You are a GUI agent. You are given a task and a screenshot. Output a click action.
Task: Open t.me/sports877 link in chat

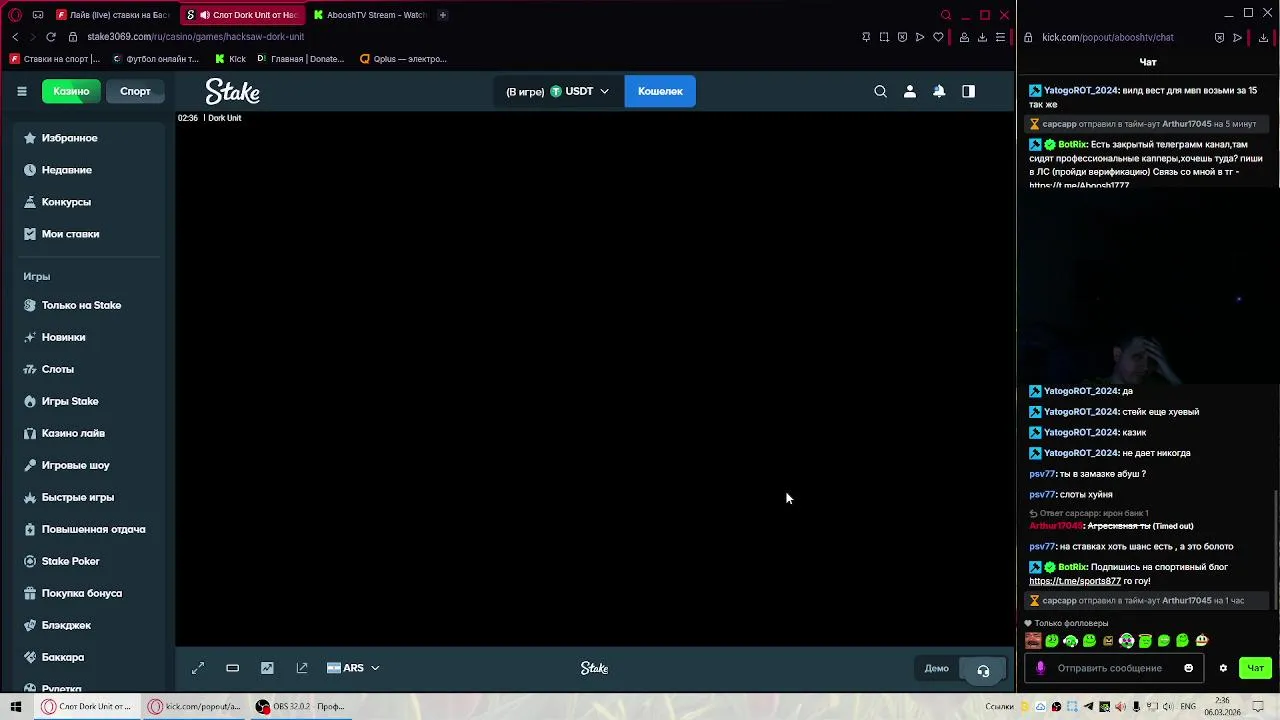coord(1075,581)
